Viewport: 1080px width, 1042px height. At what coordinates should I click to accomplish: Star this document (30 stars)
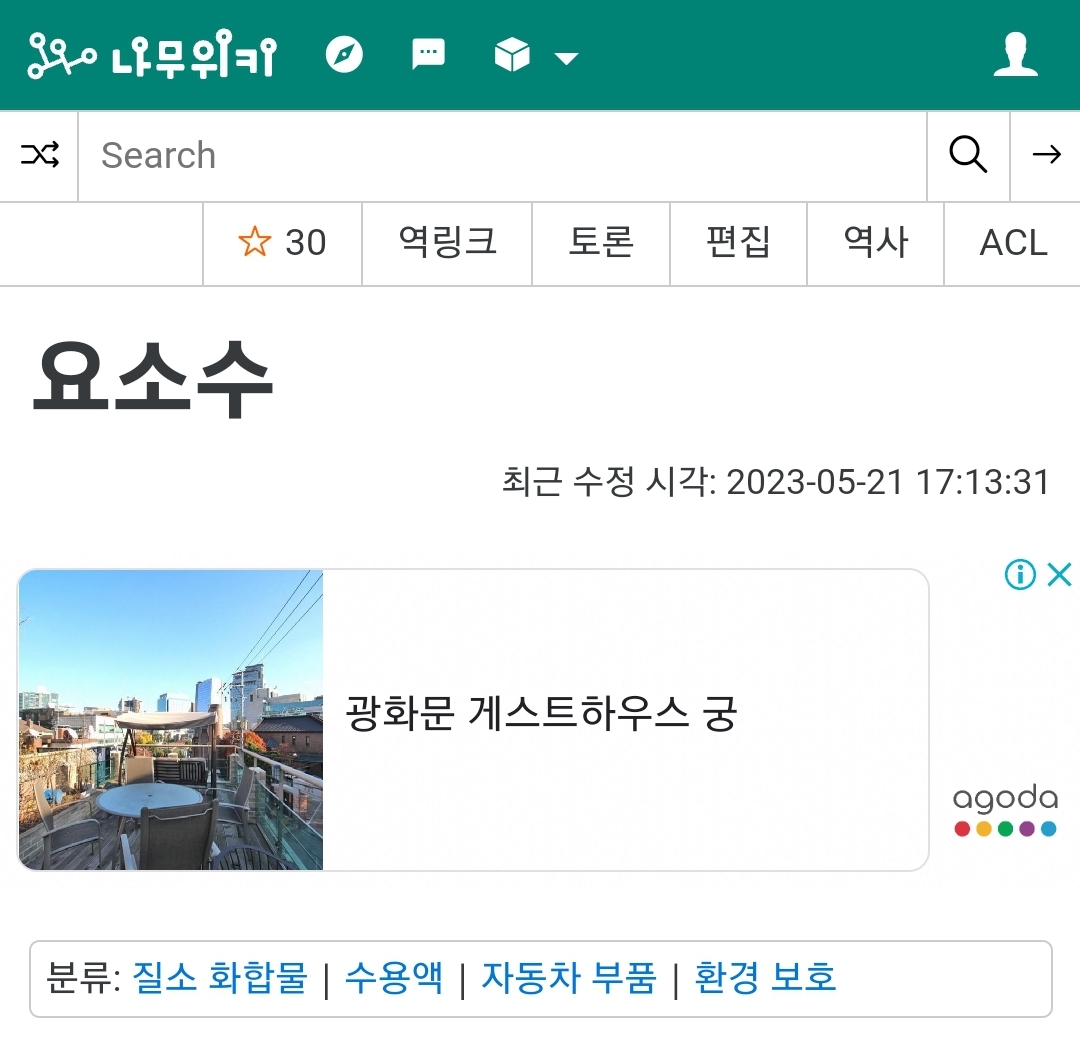coord(282,243)
